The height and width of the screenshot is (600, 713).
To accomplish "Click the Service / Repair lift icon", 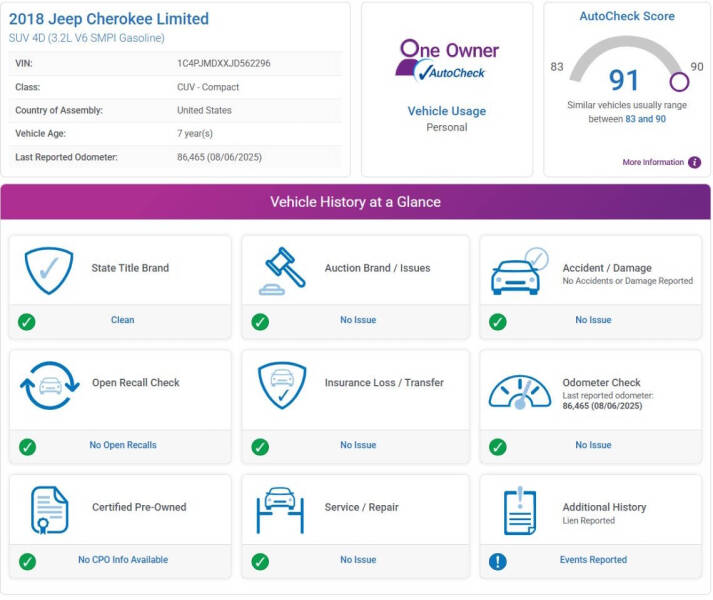I will [280, 509].
